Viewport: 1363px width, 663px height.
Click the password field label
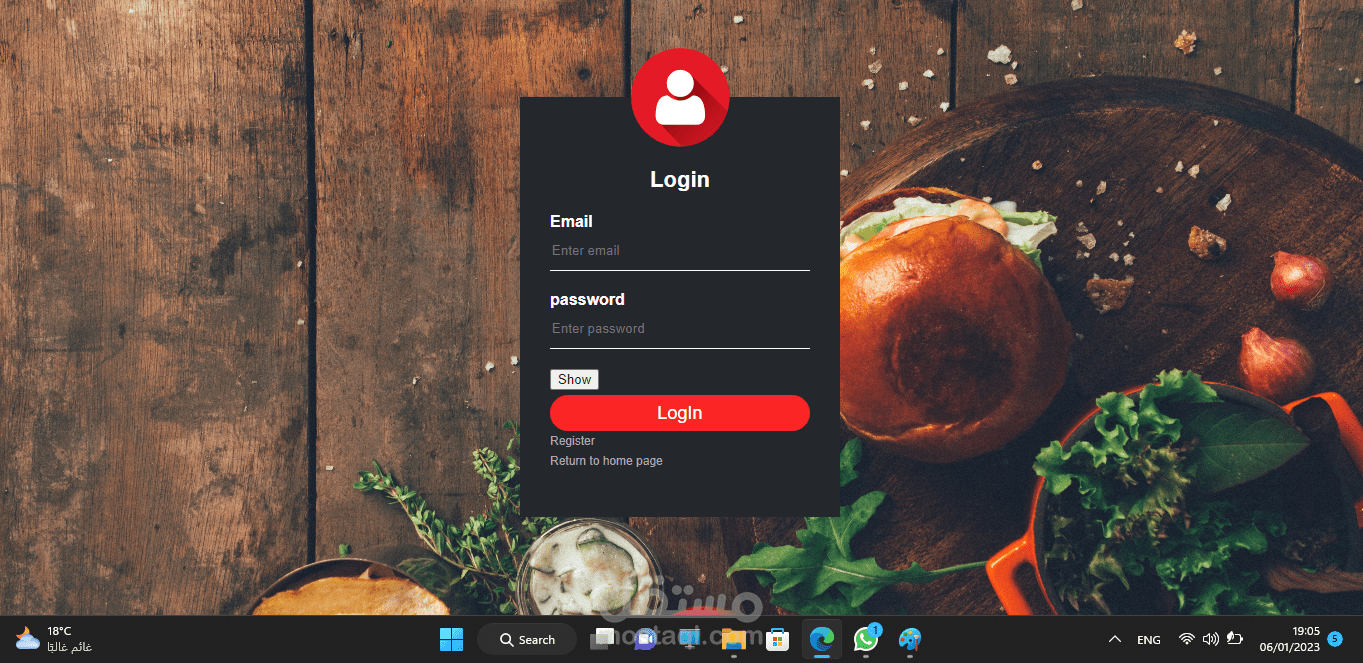coord(587,299)
